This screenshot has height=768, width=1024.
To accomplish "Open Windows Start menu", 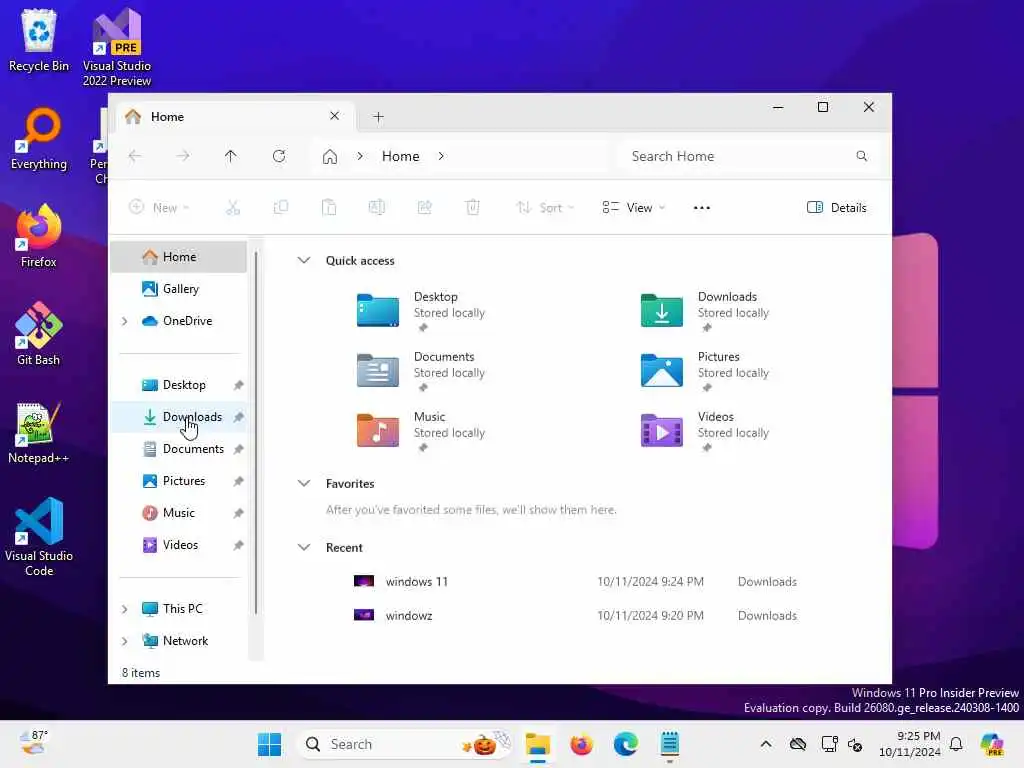I will pyautogui.click(x=269, y=744).
